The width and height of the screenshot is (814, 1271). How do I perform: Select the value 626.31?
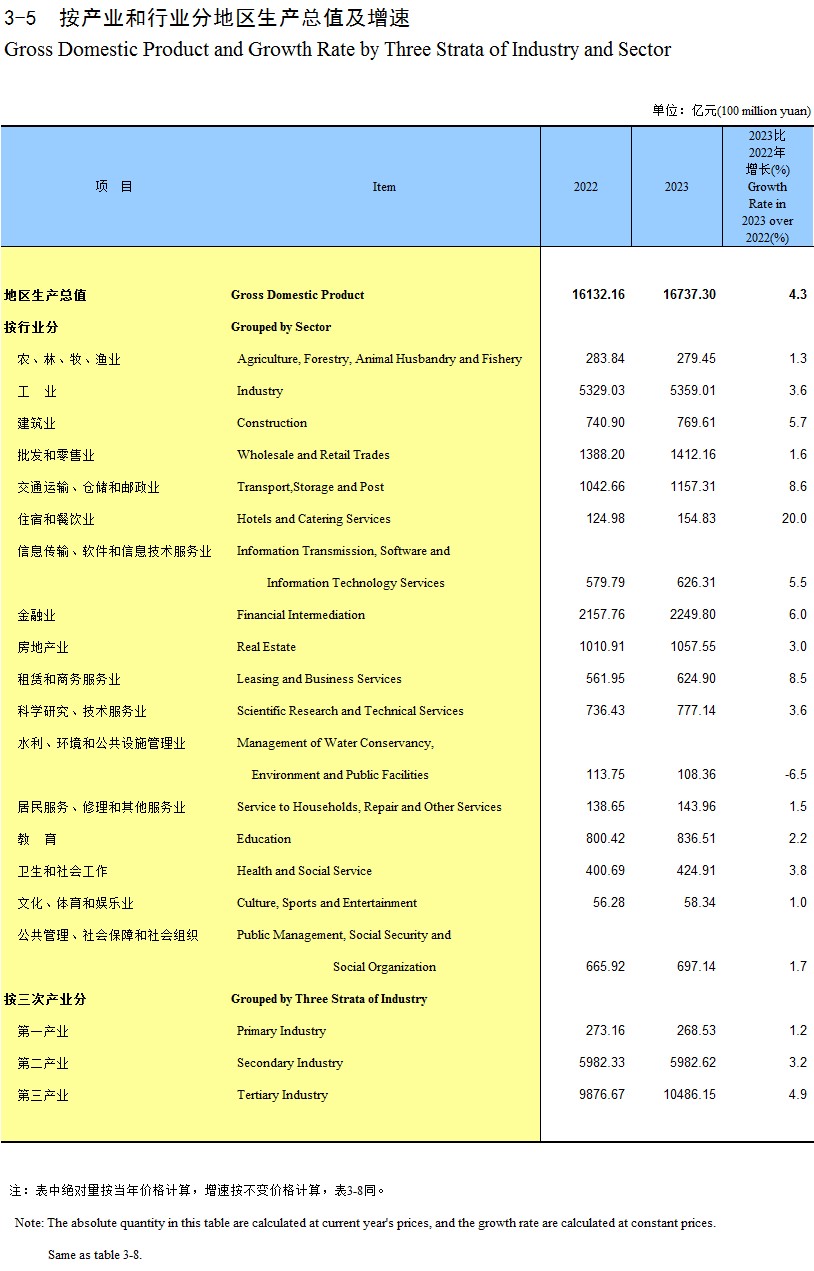pyautogui.click(x=696, y=583)
